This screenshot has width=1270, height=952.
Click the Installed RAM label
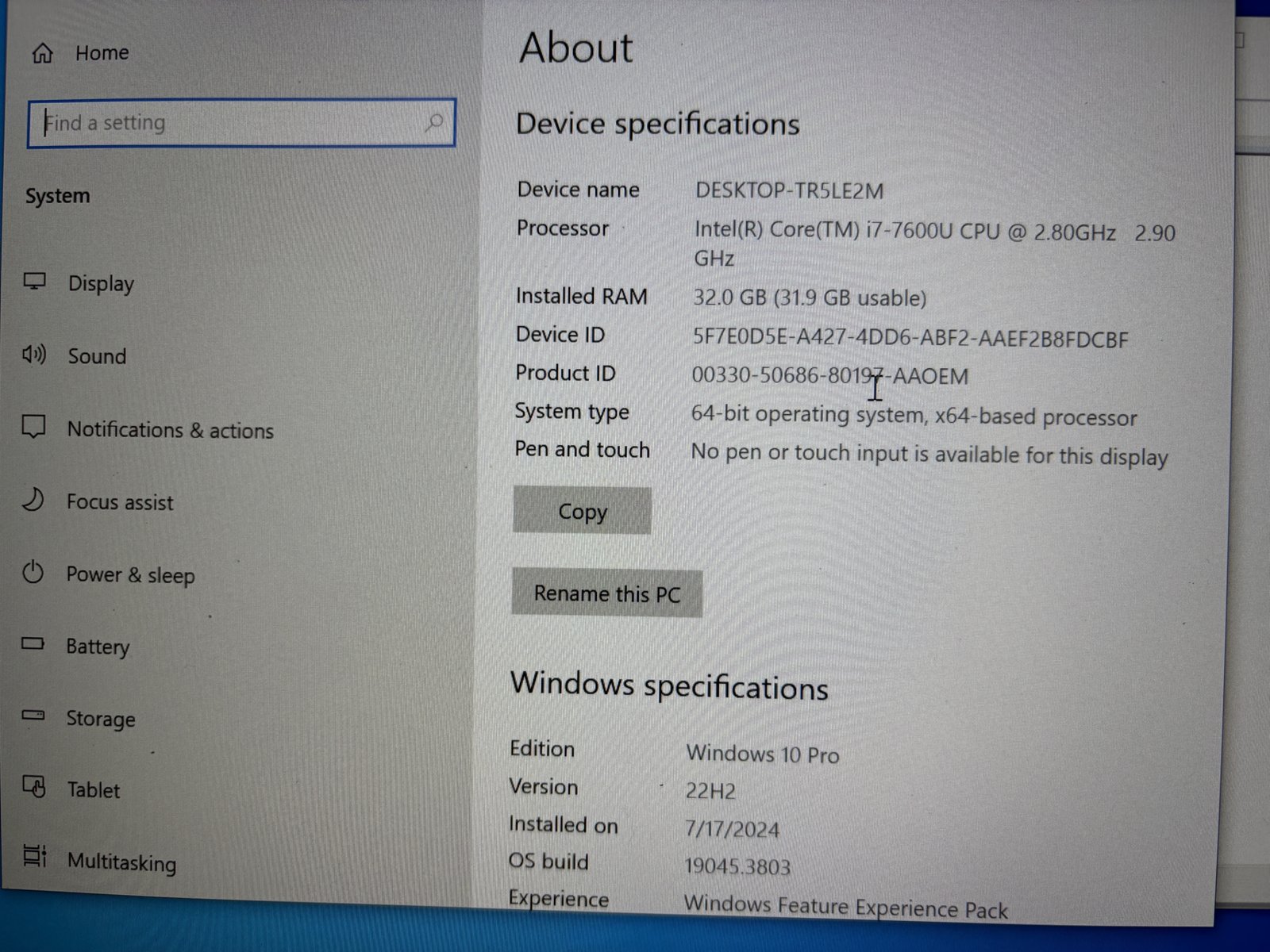581,296
